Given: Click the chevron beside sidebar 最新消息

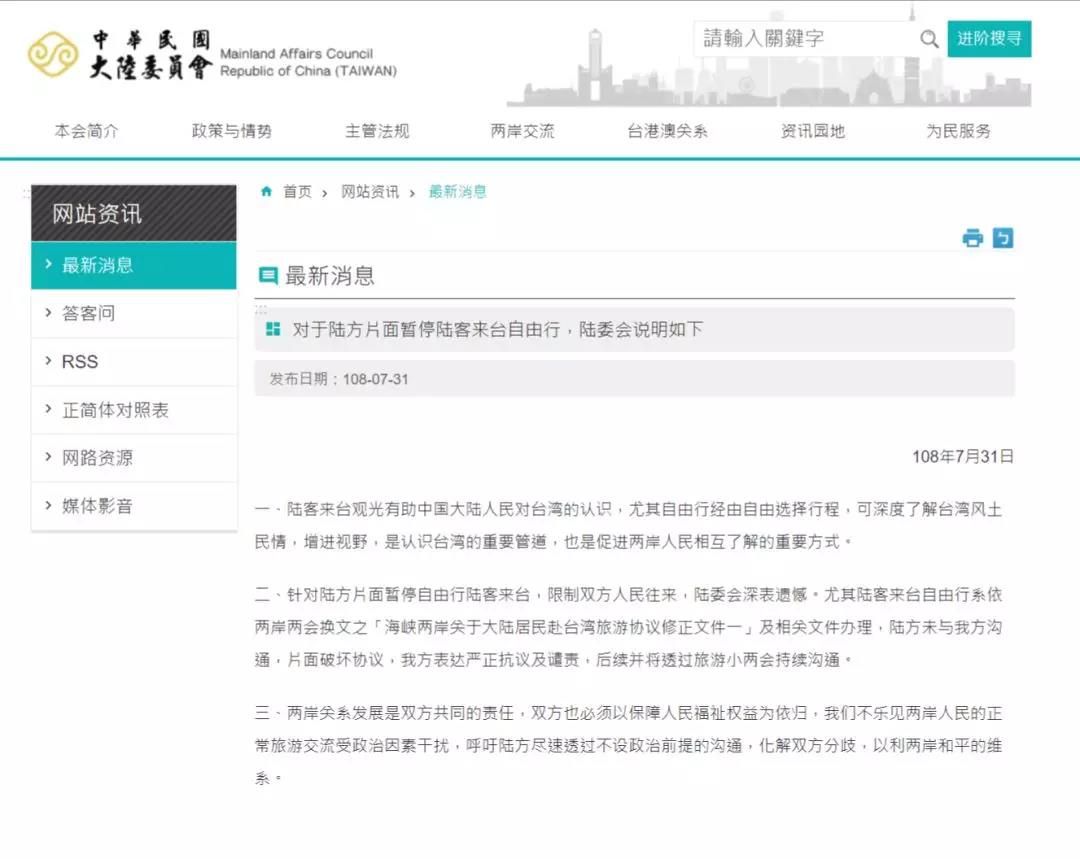Looking at the screenshot, I should [48, 264].
